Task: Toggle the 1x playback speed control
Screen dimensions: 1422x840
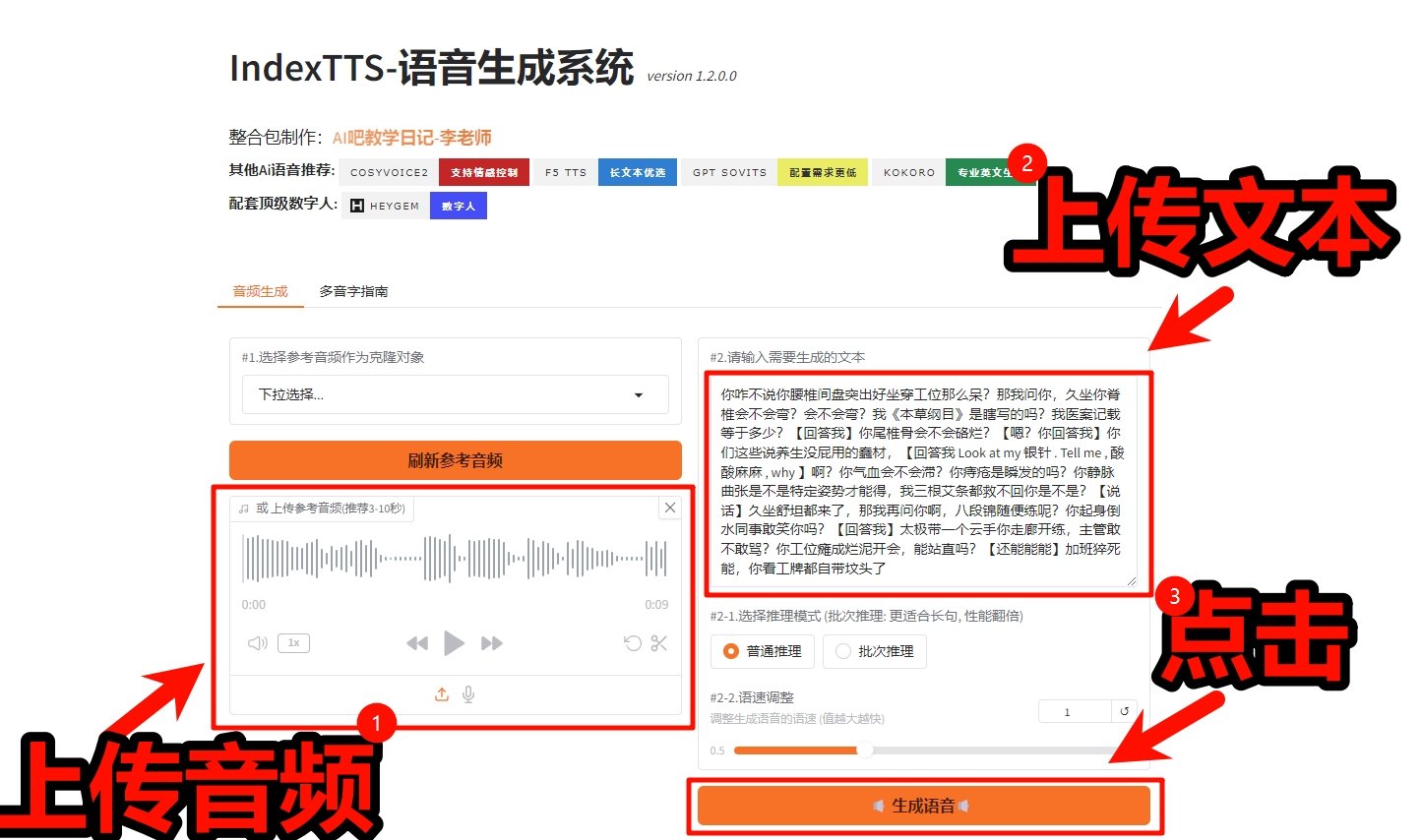Action: click(292, 642)
